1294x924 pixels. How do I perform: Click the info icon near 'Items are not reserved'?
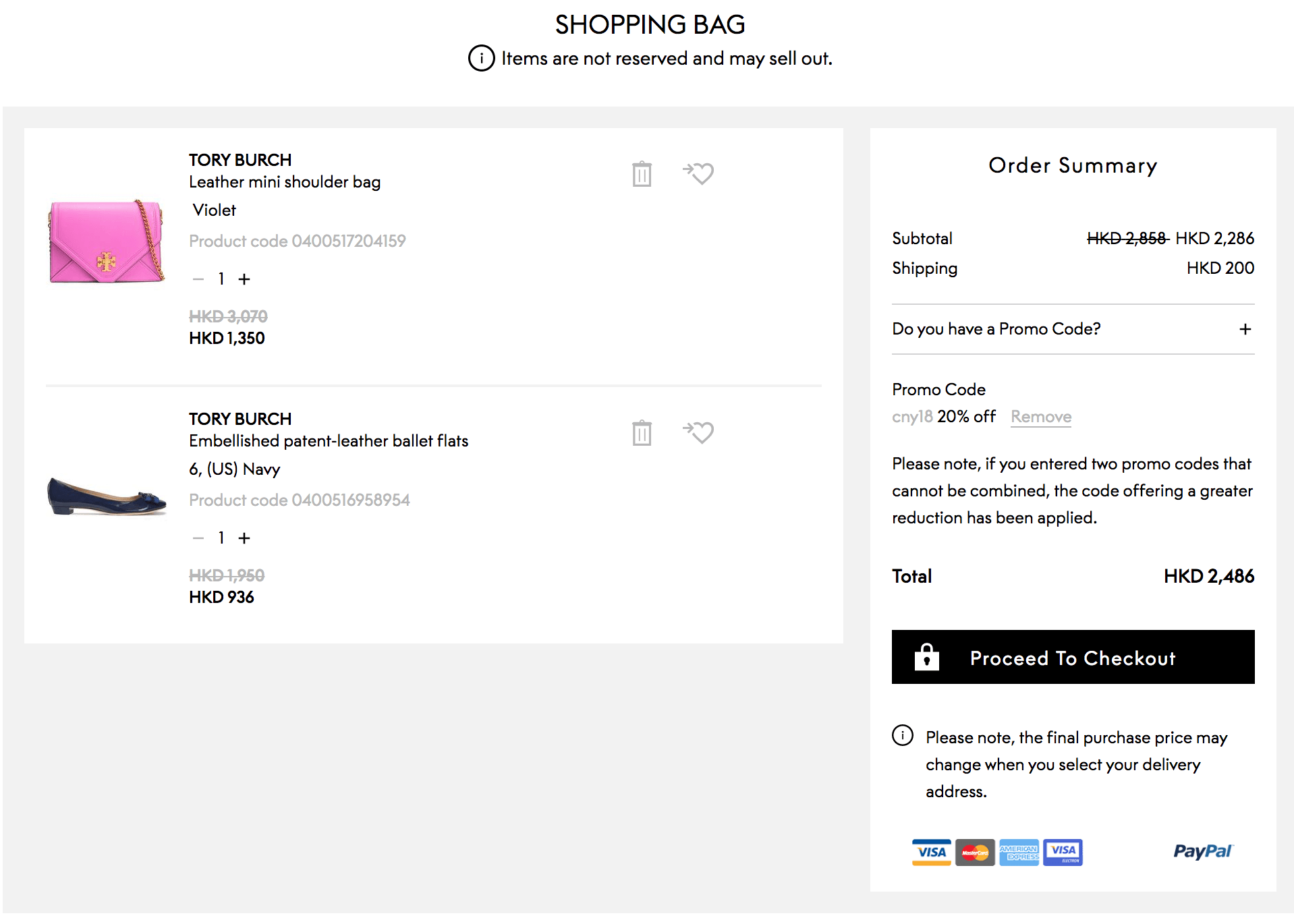(x=481, y=59)
